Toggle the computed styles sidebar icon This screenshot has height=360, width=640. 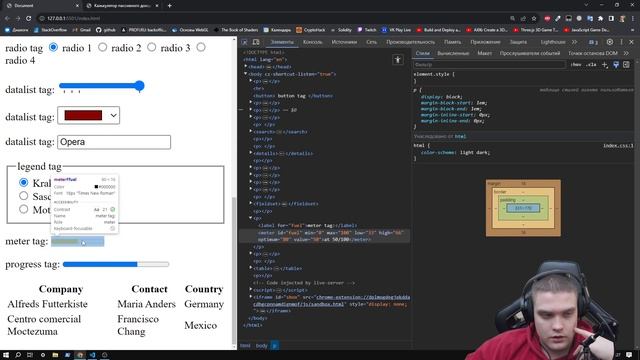coord(627,65)
